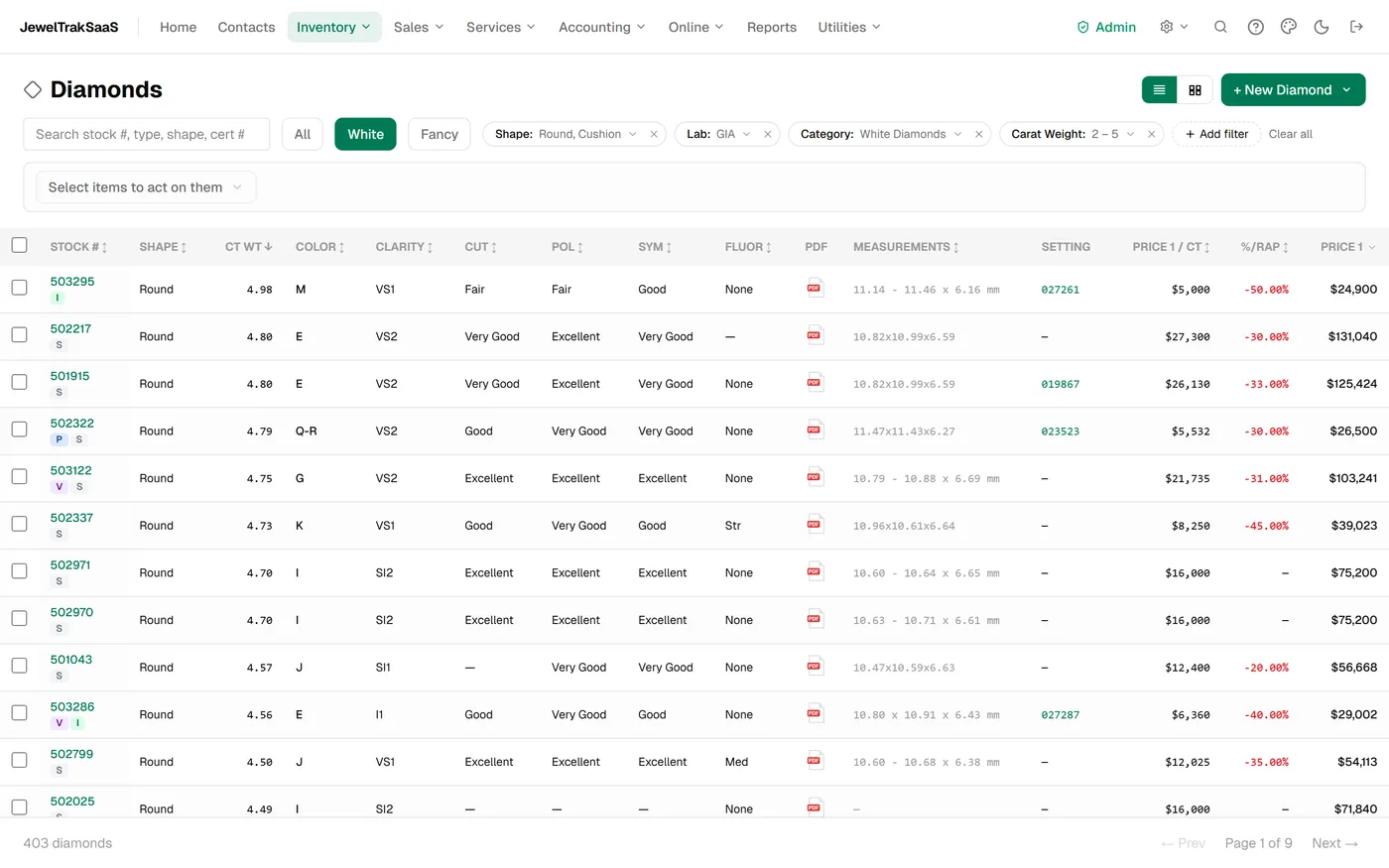Click the logout icon
1389x868 pixels.
(1356, 27)
